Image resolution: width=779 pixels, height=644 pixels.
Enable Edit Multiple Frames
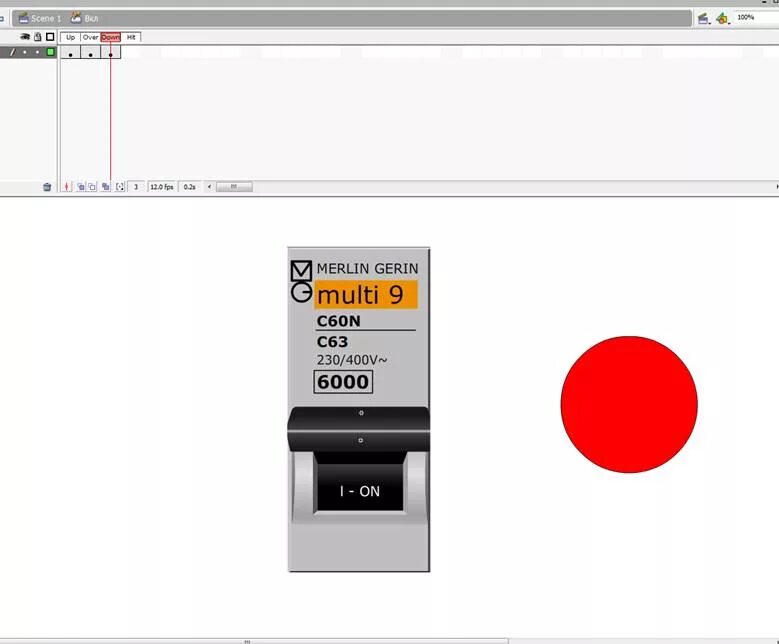105,187
